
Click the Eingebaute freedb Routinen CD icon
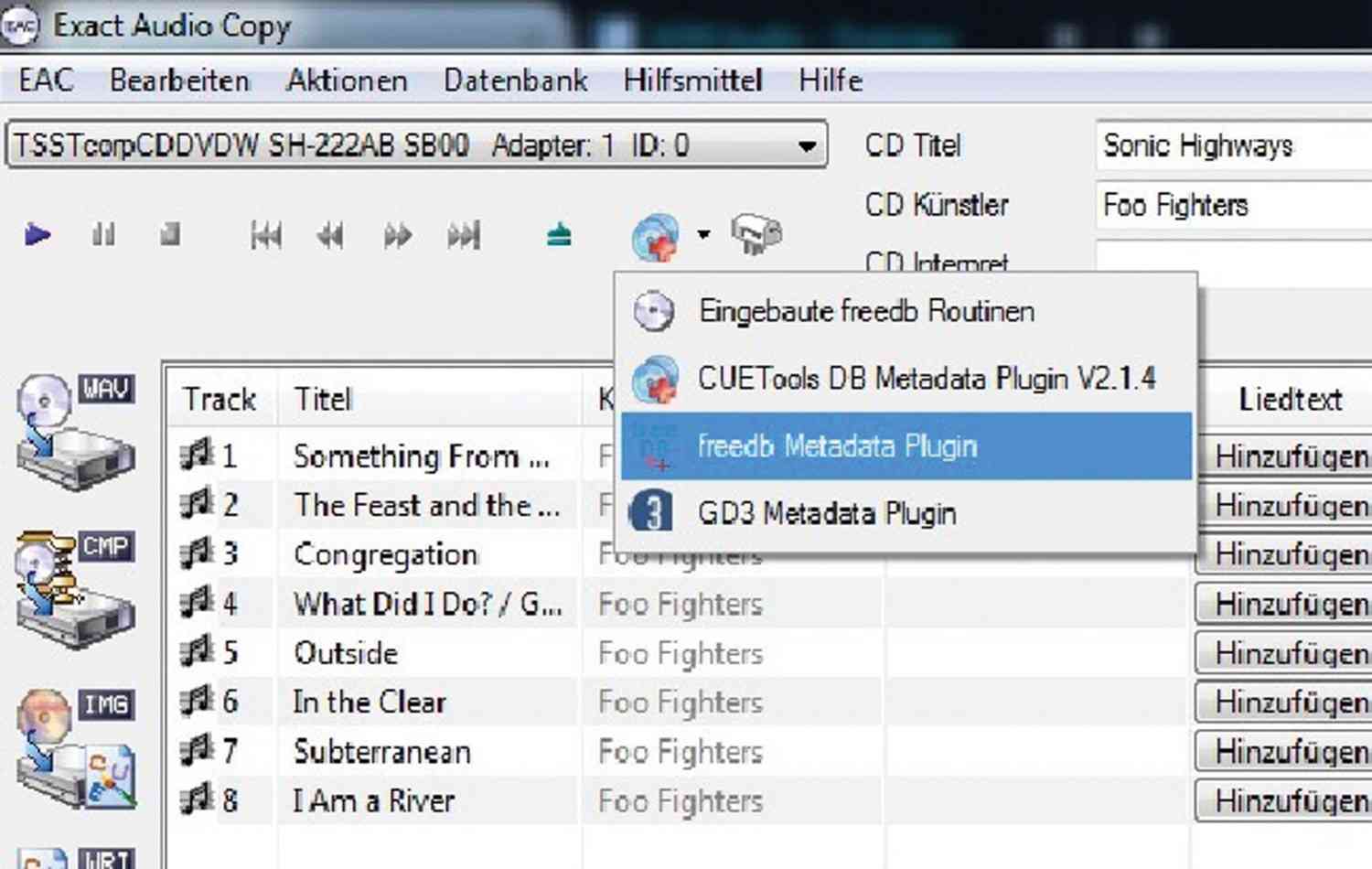point(654,311)
